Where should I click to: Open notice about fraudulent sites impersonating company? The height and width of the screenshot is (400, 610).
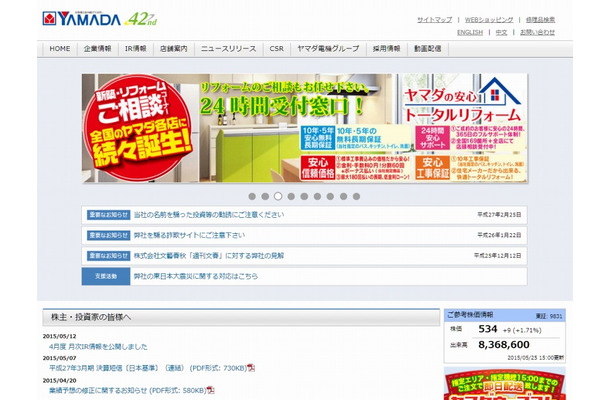(189, 235)
